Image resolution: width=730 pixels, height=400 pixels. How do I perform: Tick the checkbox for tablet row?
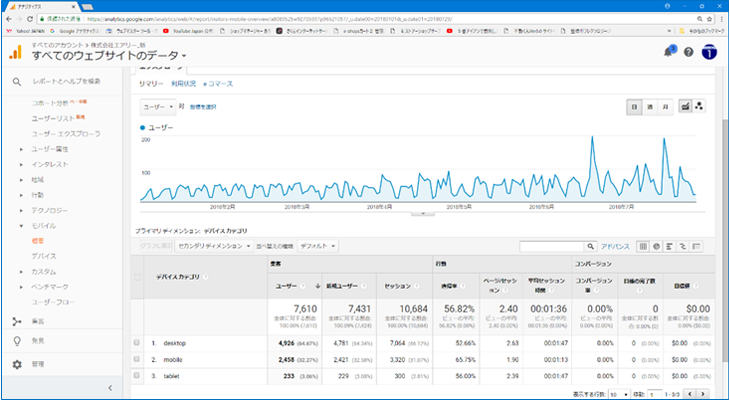pyautogui.click(x=136, y=375)
